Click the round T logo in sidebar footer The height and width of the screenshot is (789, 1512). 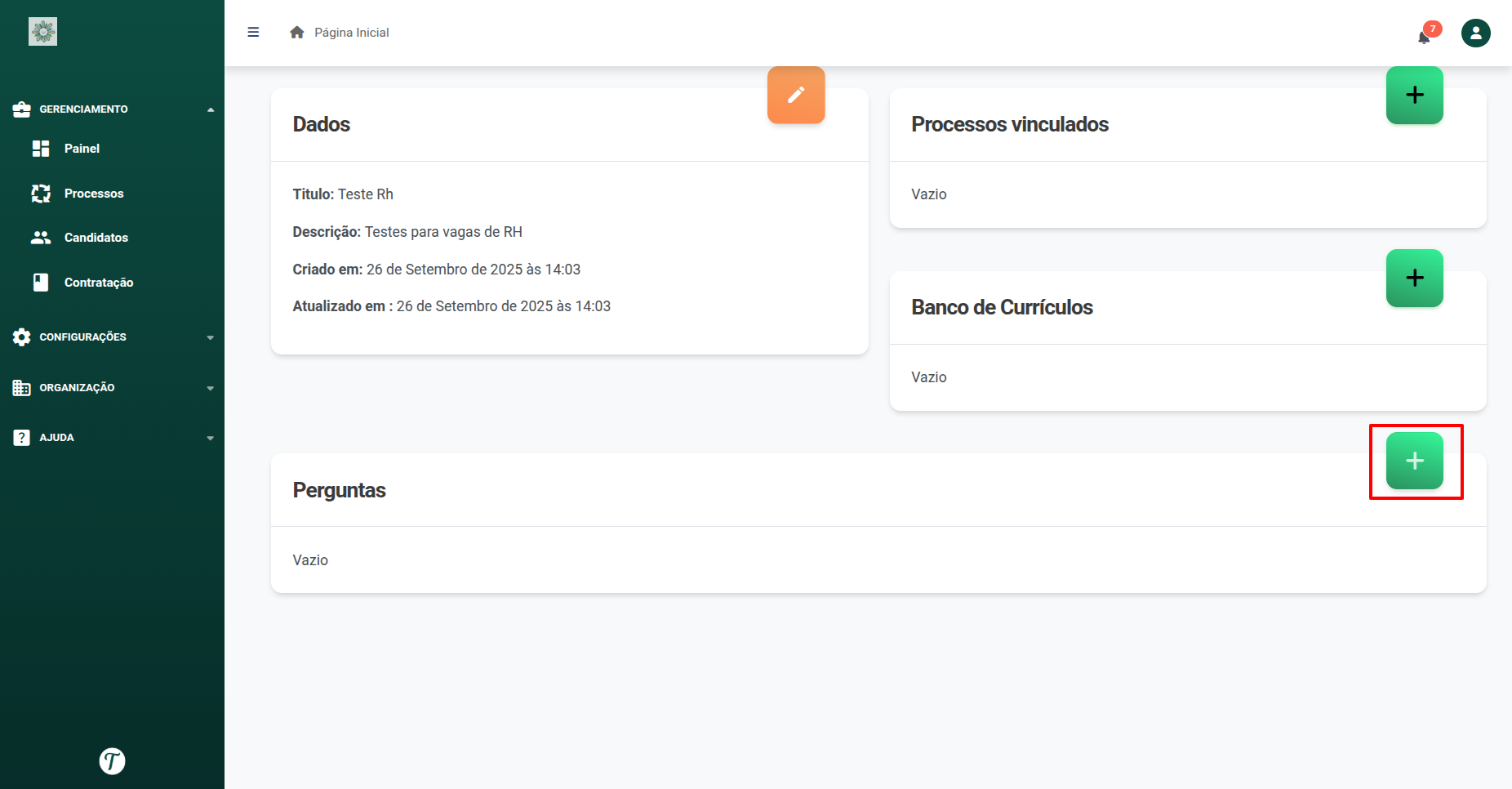point(112,760)
